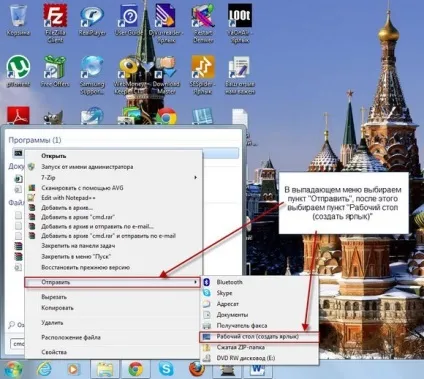Choose Открыть in the context menu
The height and width of the screenshot is (379, 424).
click(113, 156)
